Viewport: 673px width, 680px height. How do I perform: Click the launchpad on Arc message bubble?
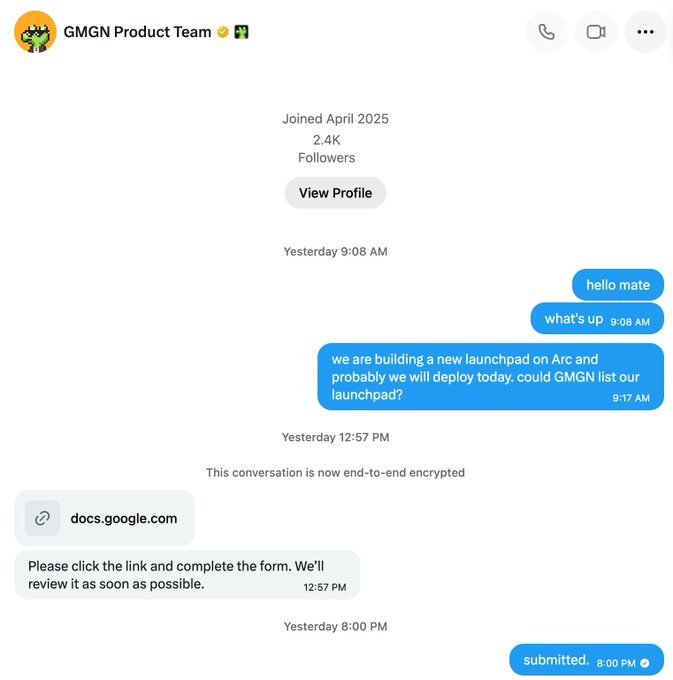[x=490, y=376]
